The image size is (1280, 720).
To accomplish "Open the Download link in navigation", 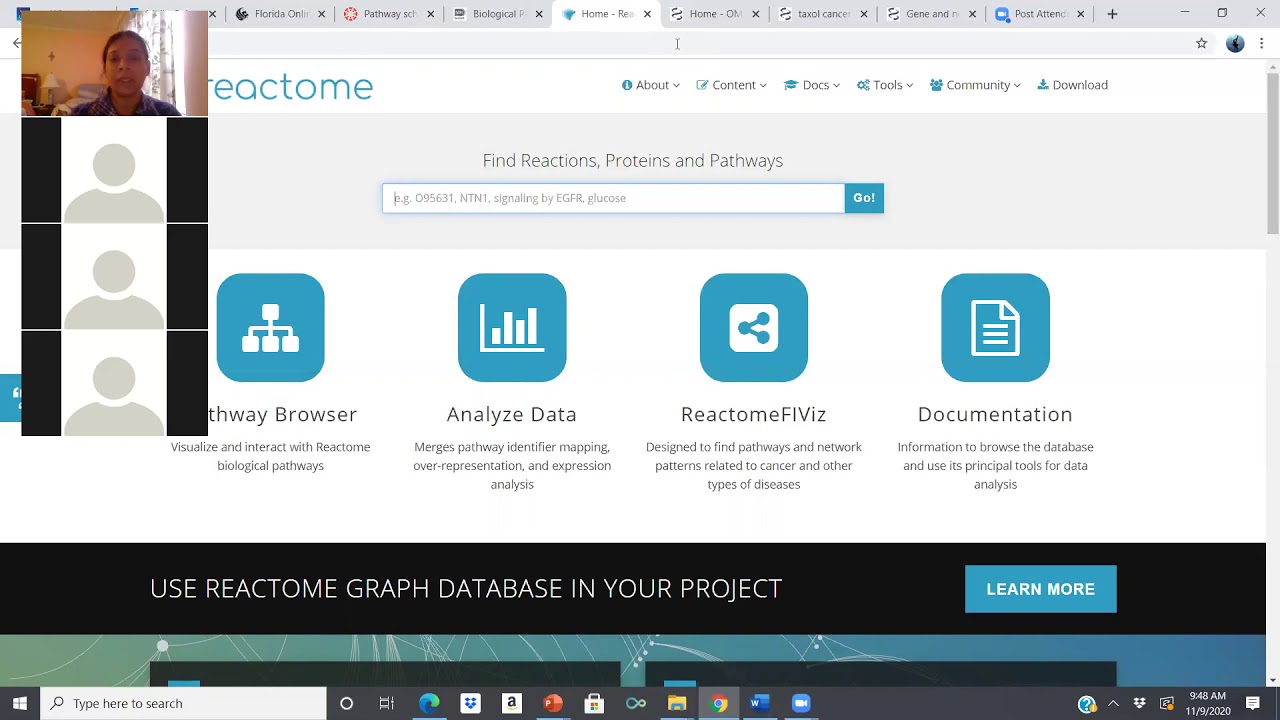I will tap(1072, 85).
